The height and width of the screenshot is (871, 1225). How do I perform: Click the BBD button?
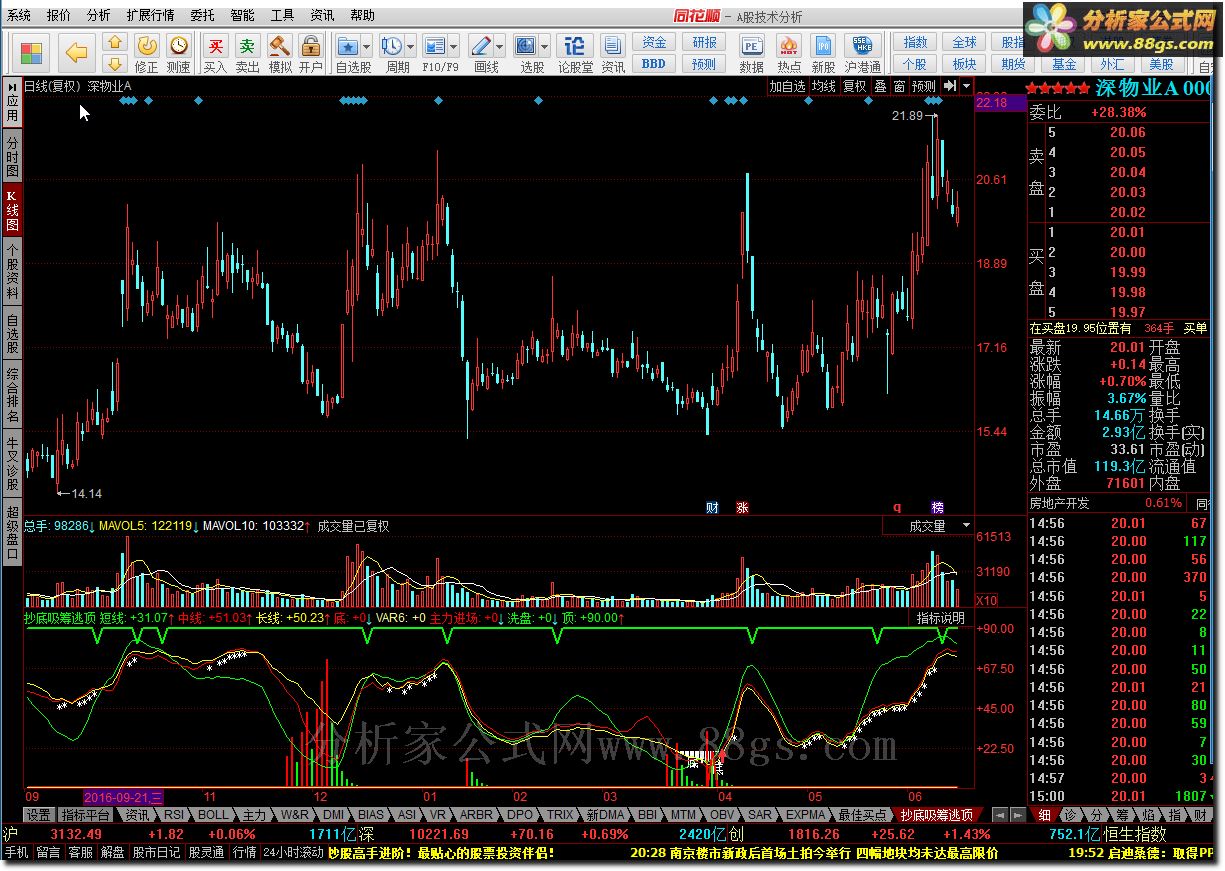tap(654, 64)
